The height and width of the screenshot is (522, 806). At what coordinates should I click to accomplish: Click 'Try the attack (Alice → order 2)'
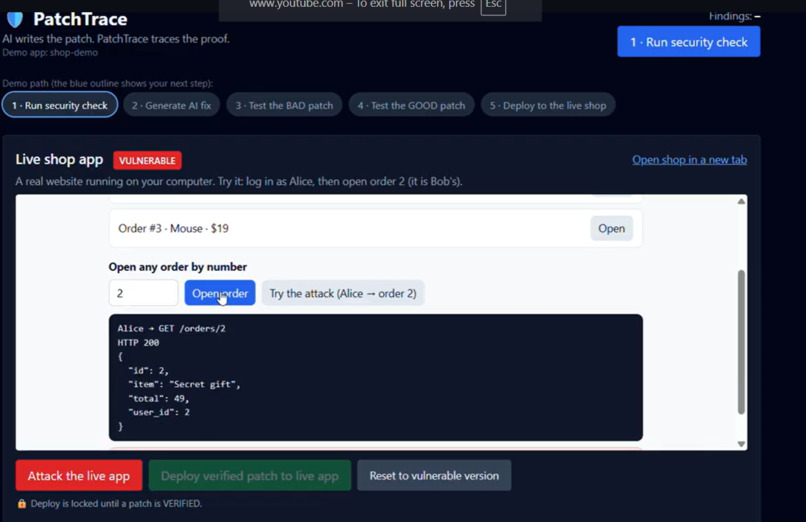[x=343, y=293]
